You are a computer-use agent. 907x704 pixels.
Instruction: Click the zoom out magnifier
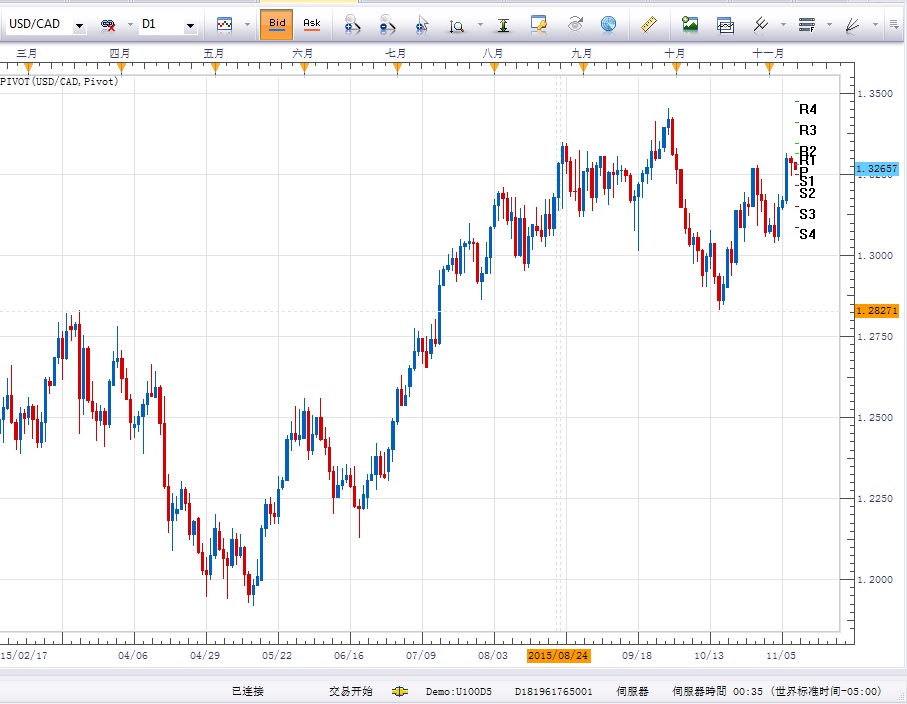pos(387,24)
